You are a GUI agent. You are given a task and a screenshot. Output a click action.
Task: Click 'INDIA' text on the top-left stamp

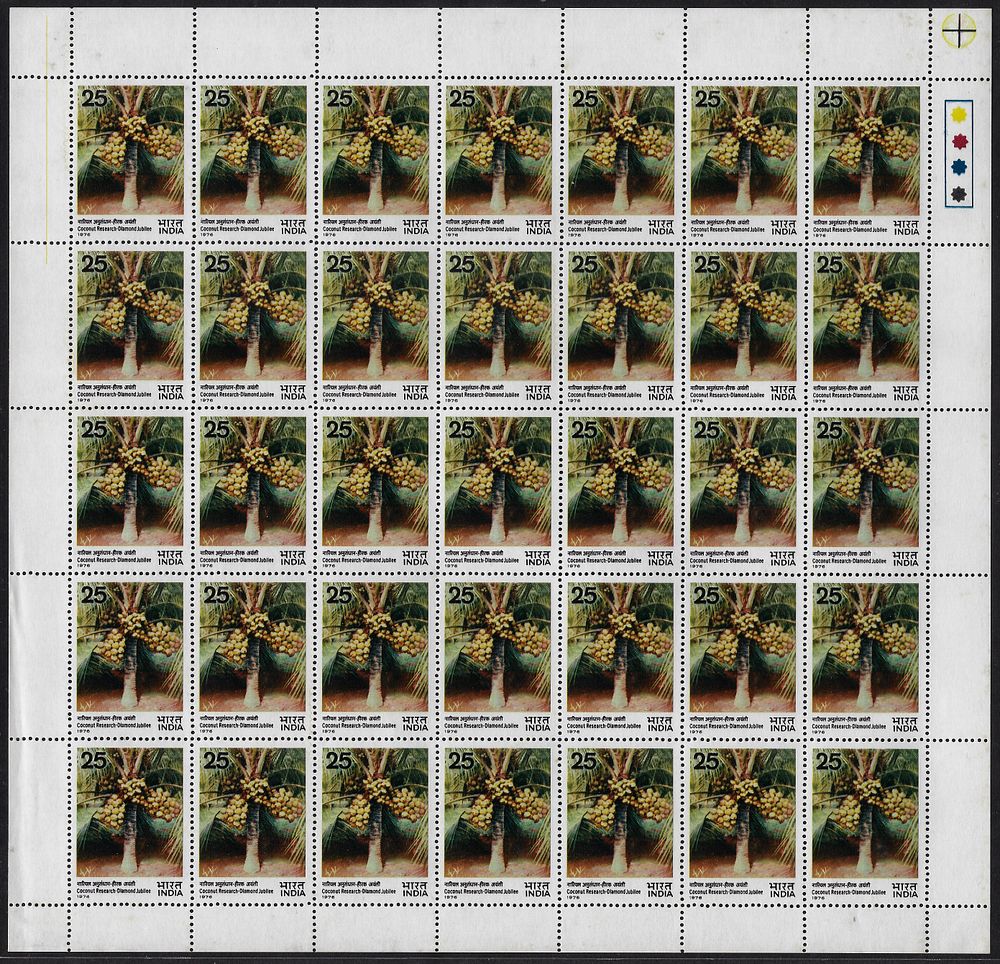[x=170, y=231]
